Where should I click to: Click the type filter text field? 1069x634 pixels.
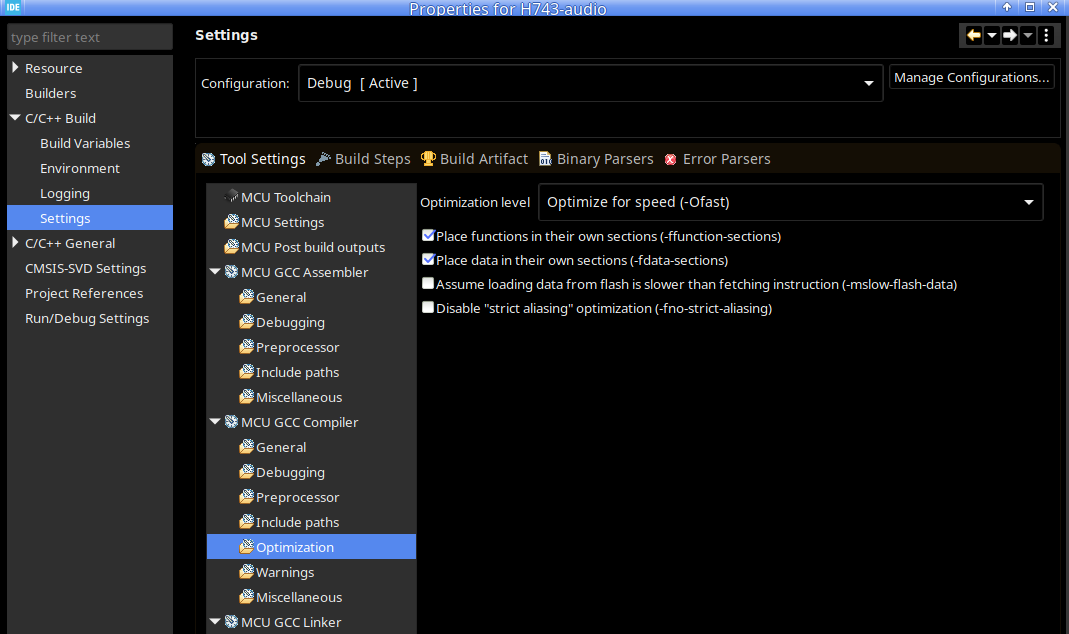coord(89,37)
